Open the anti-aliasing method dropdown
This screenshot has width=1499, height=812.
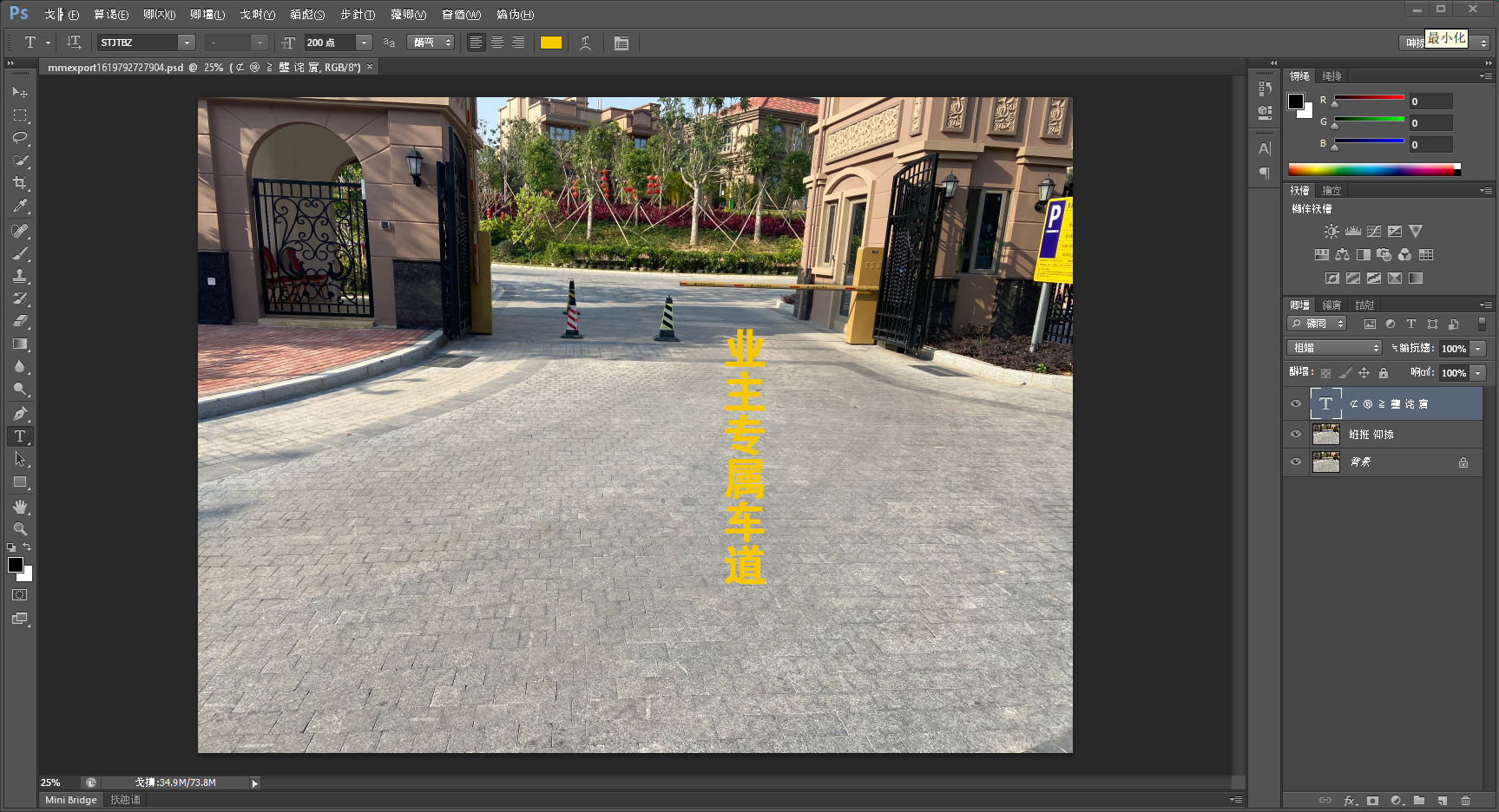pos(431,43)
